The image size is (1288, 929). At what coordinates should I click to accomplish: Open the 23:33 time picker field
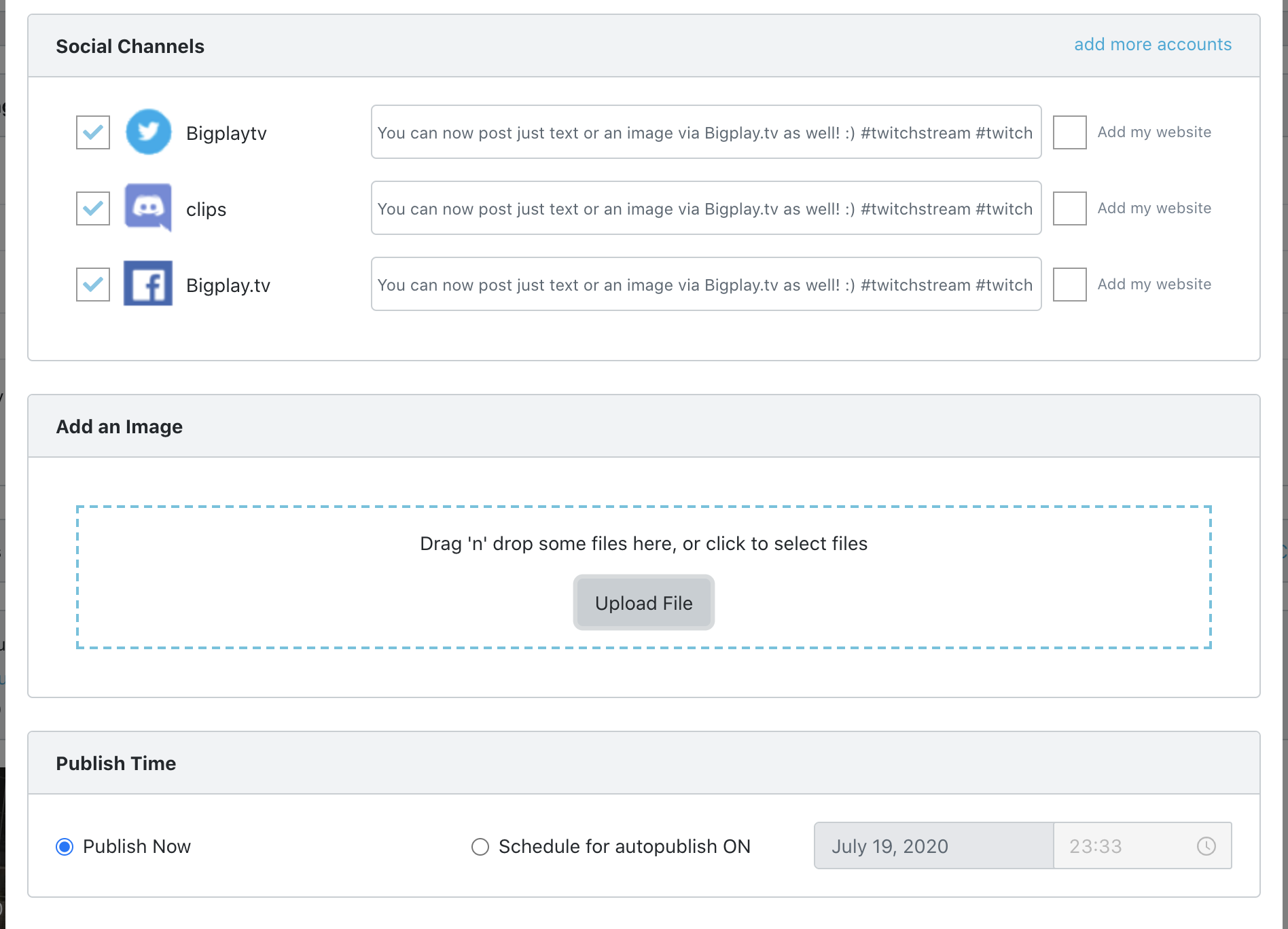(x=1143, y=846)
